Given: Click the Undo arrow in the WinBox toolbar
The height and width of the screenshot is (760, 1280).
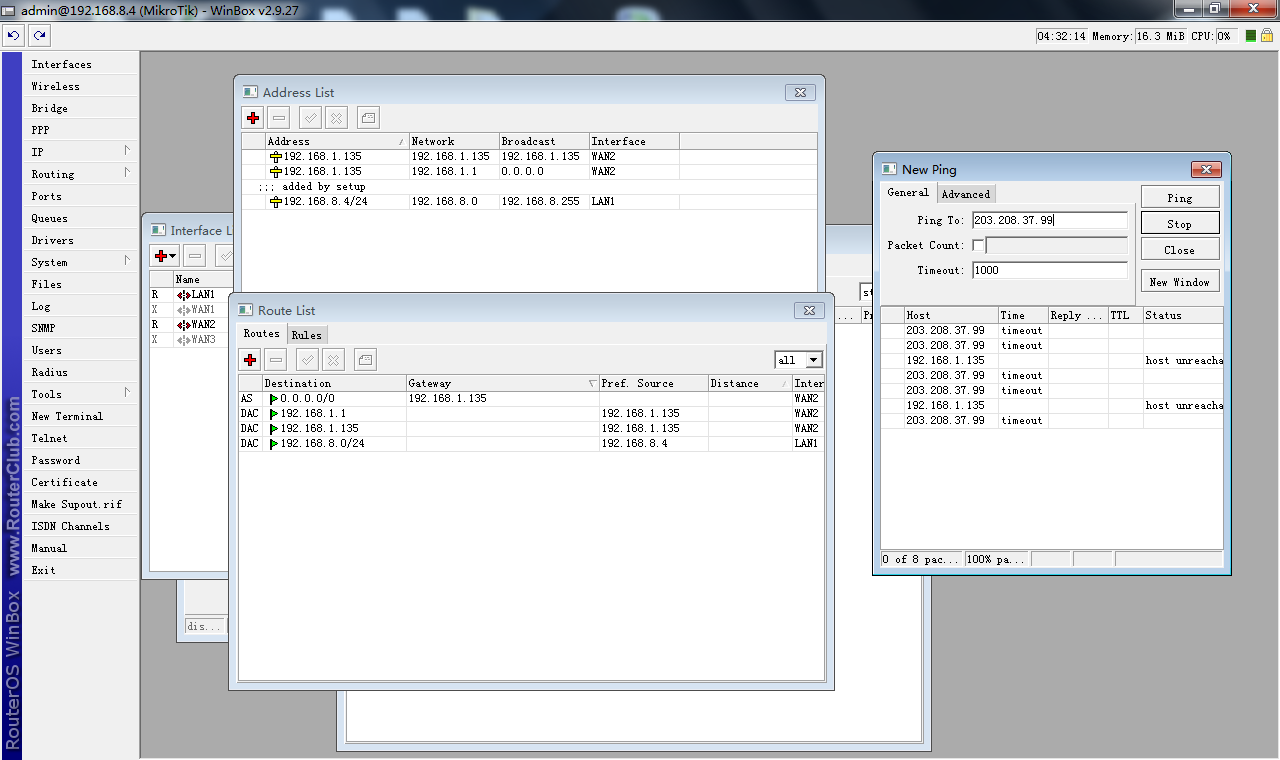Looking at the screenshot, I should [x=13, y=35].
